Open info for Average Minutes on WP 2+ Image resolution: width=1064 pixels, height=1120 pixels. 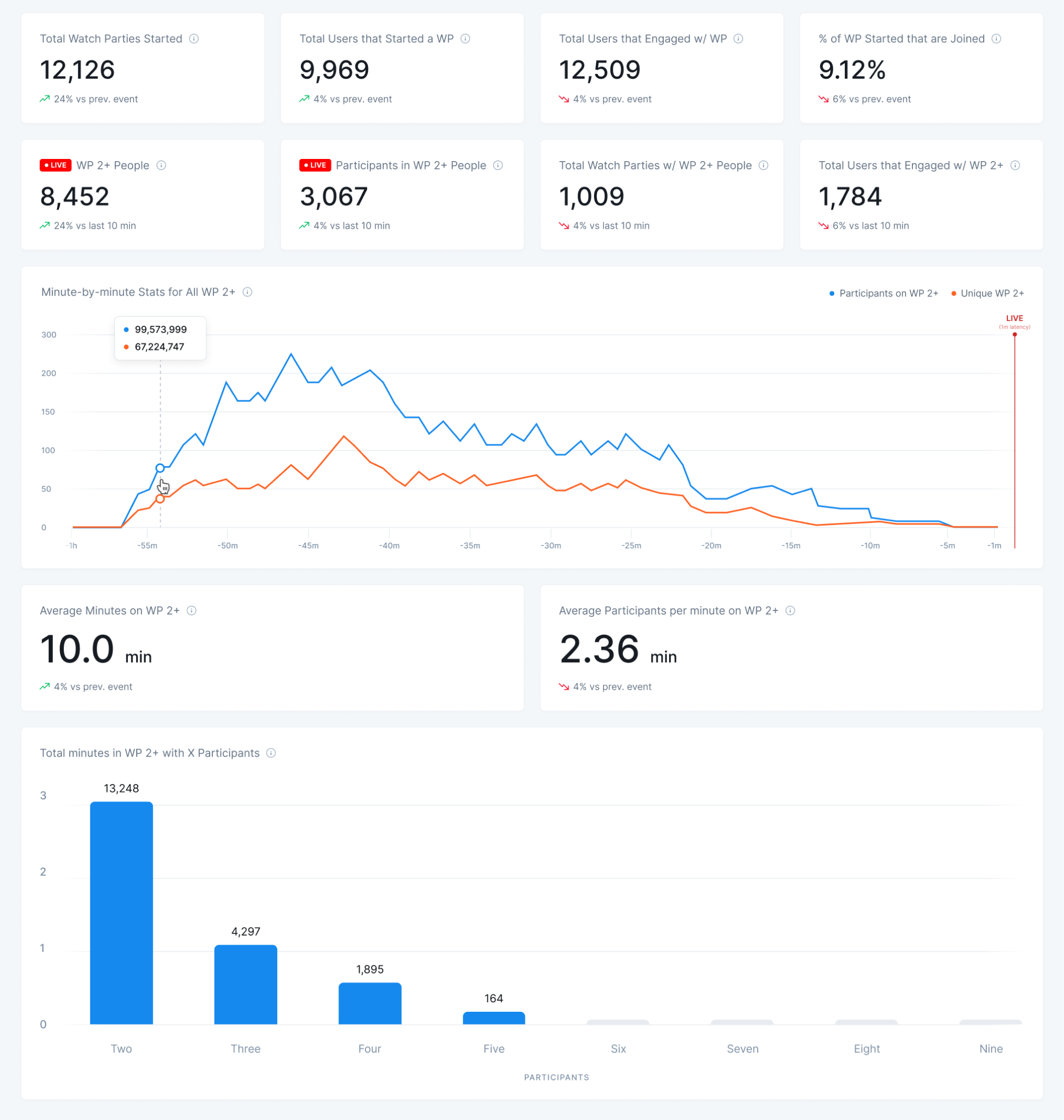(192, 610)
